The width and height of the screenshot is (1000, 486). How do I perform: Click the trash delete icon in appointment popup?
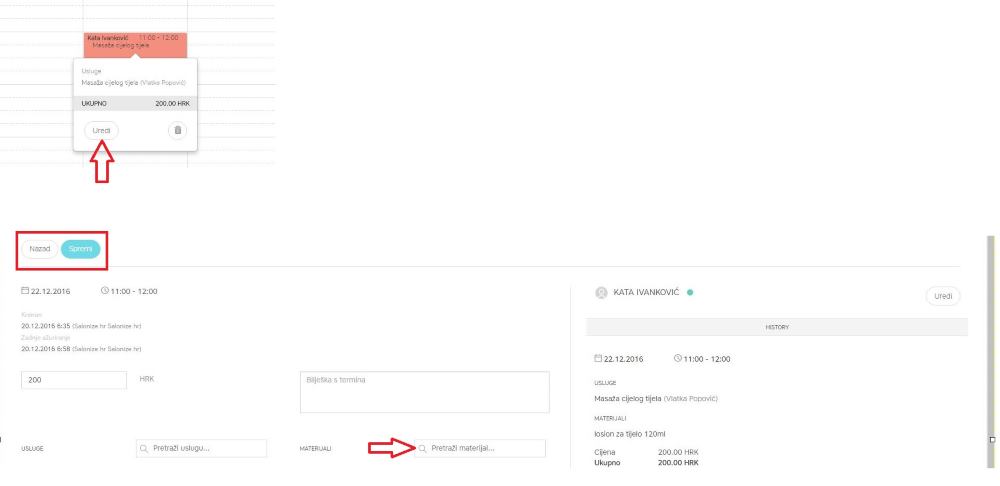click(x=177, y=130)
